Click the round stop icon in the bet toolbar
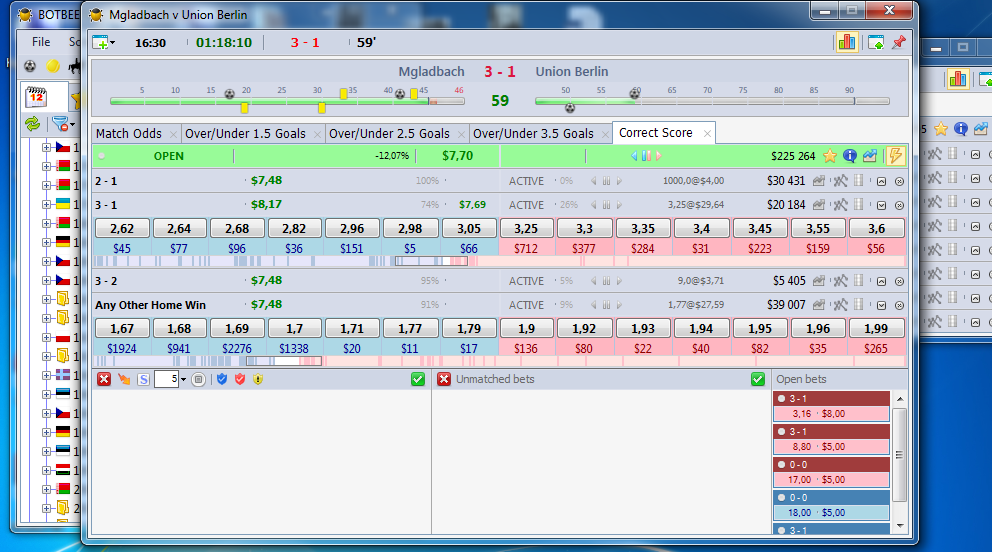 tap(199, 379)
